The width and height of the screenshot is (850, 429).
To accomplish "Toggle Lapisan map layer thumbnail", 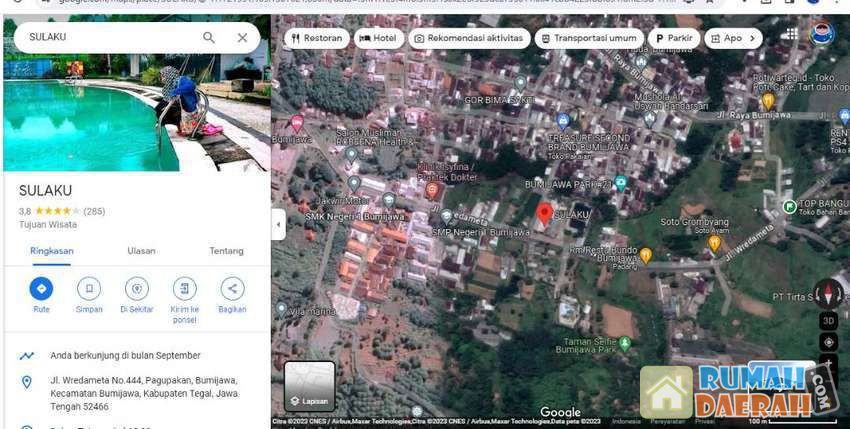I will click(309, 386).
